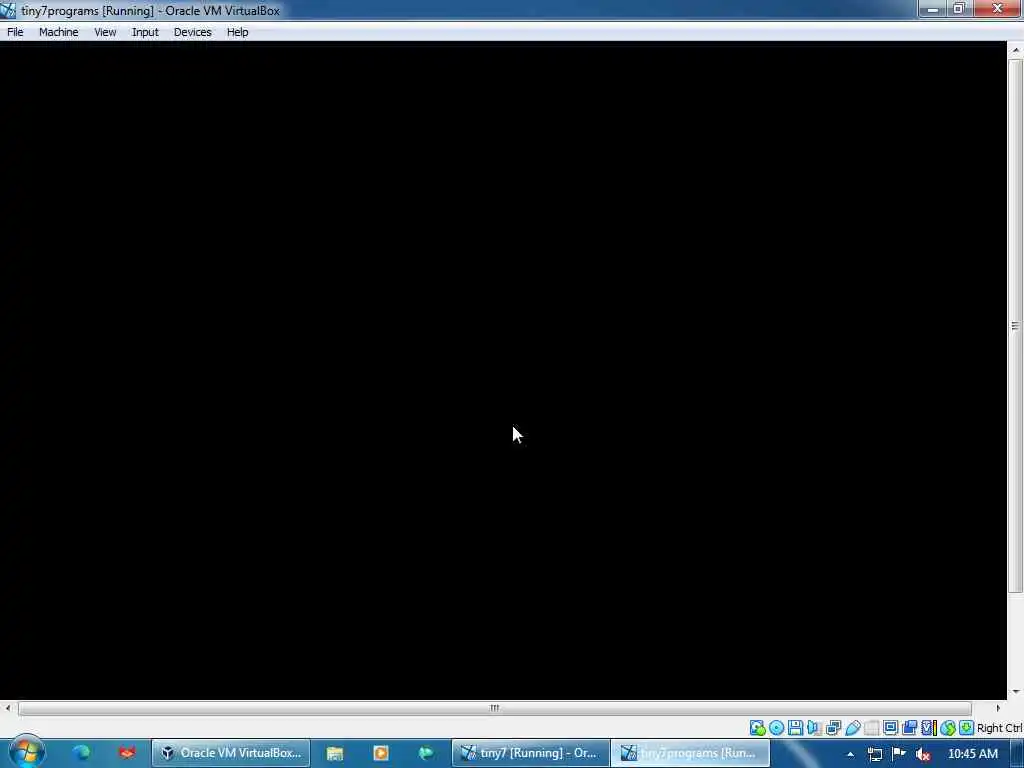
Task: Click the keyboard capture green arrow indicator
Action: coord(967,728)
